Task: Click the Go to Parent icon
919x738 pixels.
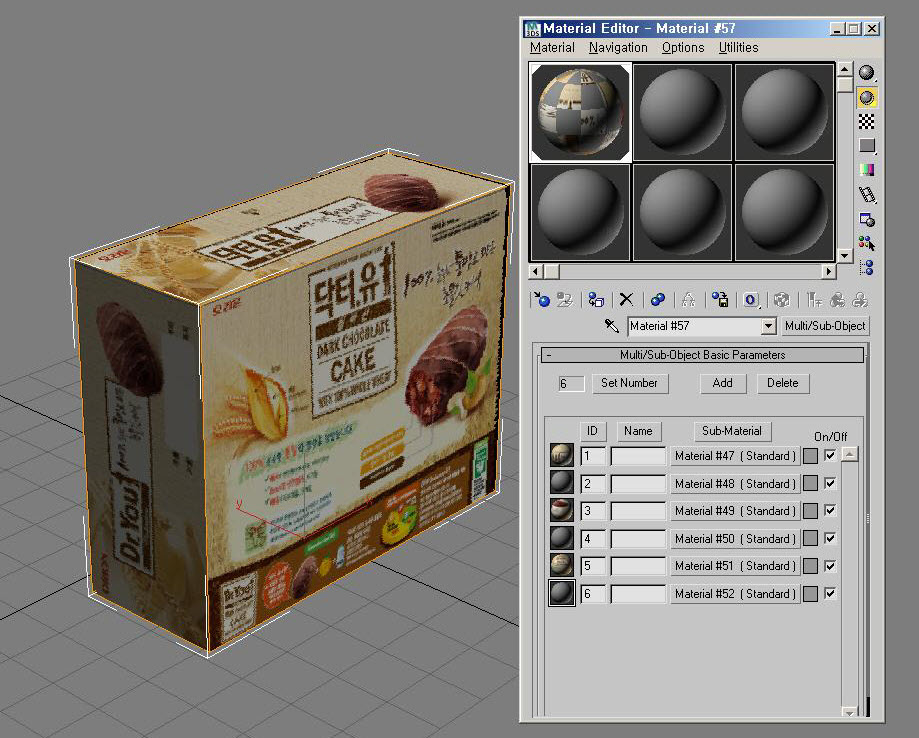Action: click(x=837, y=300)
